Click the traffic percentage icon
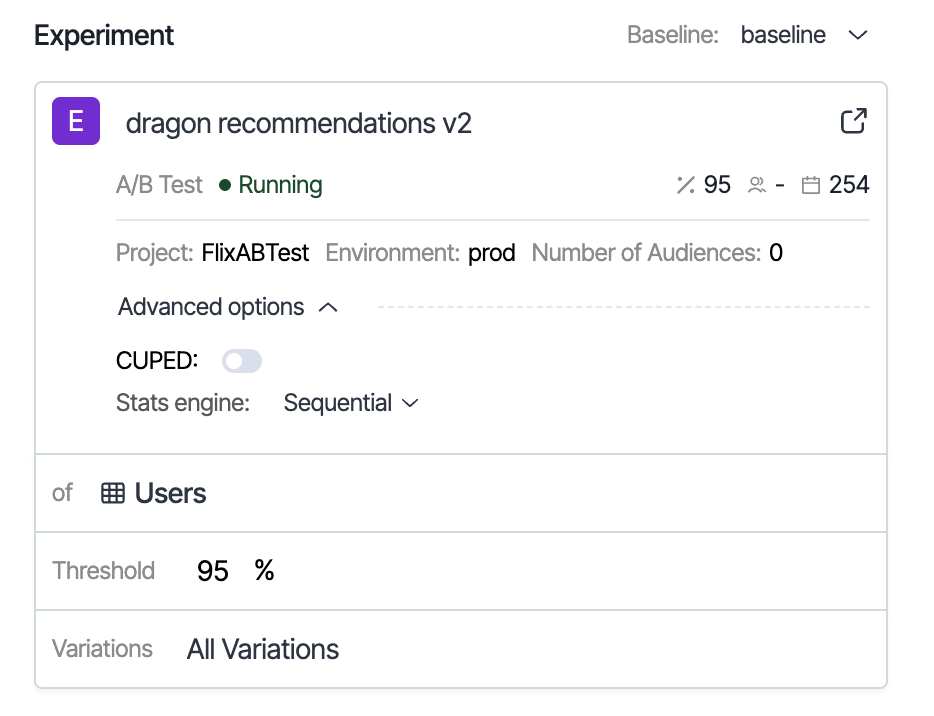The image size is (934, 716). coord(685,185)
